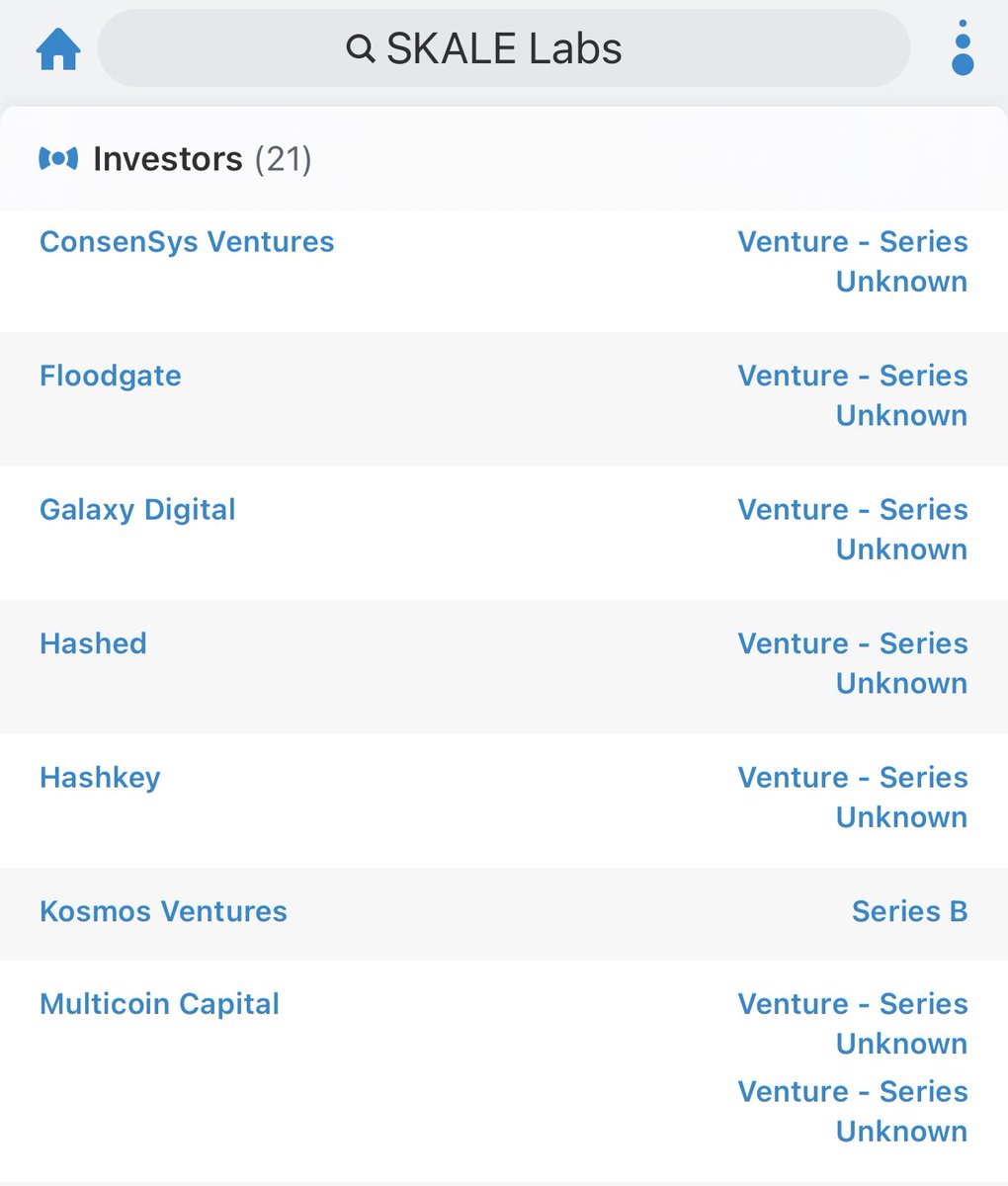This screenshot has width=1008, height=1186.
Task: Open Hashkey's Venture - Series Unknown round
Action: click(x=852, y=798)
